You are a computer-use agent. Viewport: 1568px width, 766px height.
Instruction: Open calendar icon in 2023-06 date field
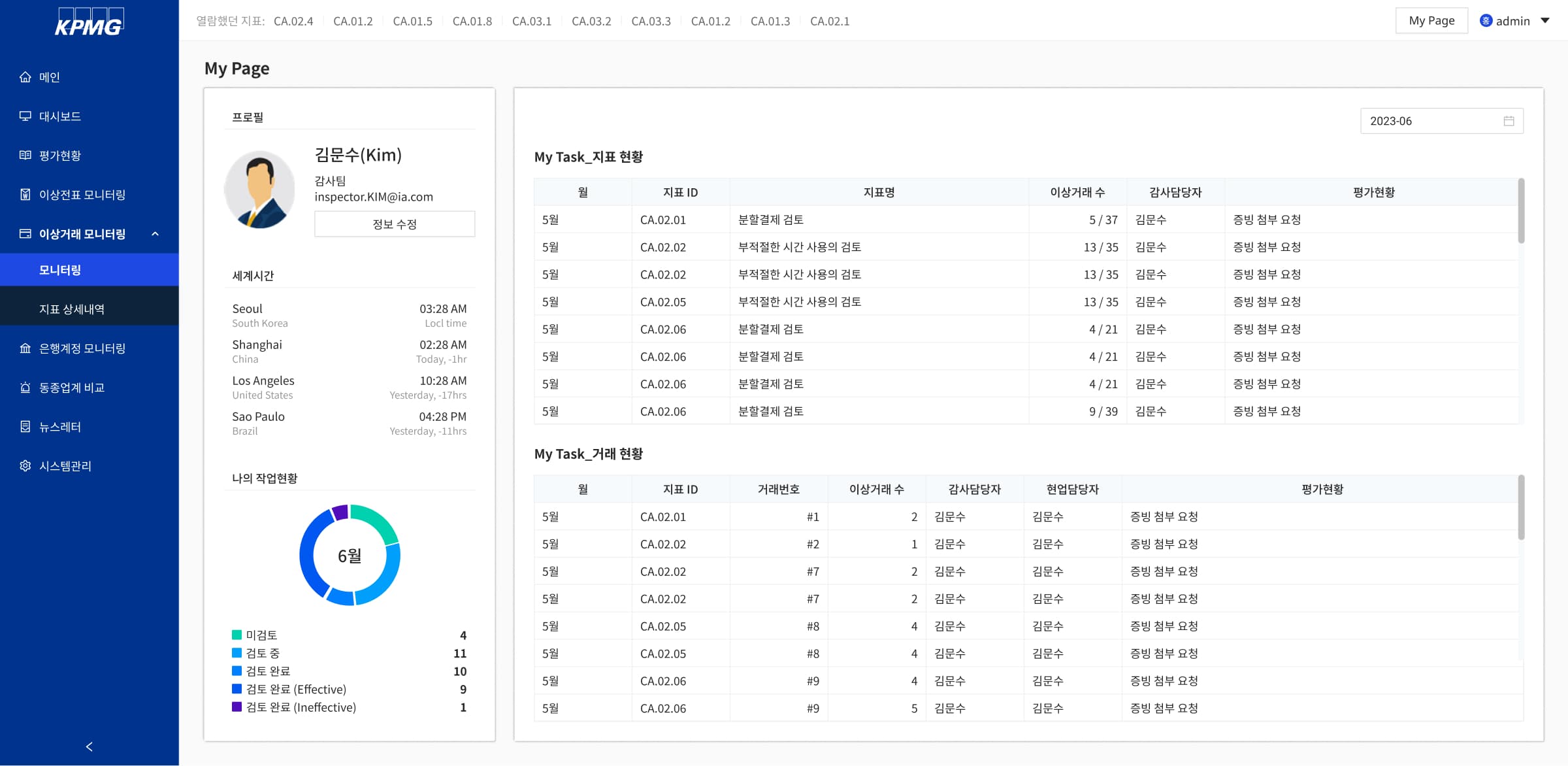point(1509,121)
